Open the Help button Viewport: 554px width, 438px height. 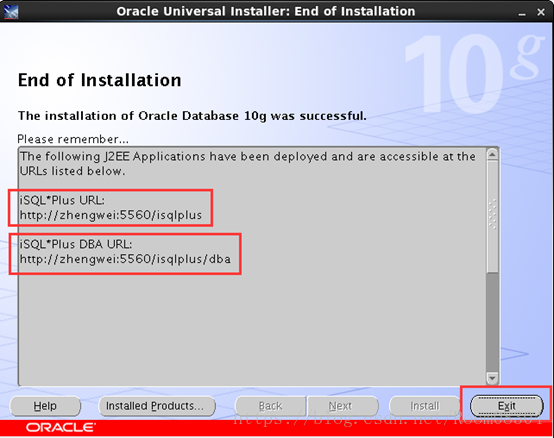coord(45,406)
